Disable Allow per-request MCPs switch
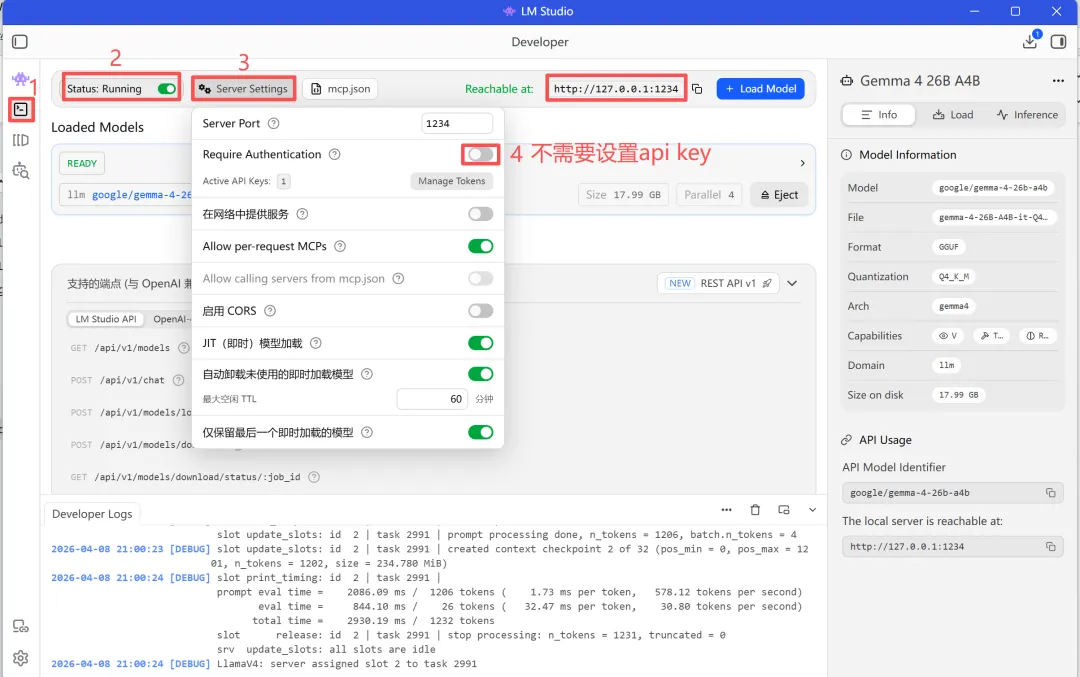 click(x=480, y=246)
